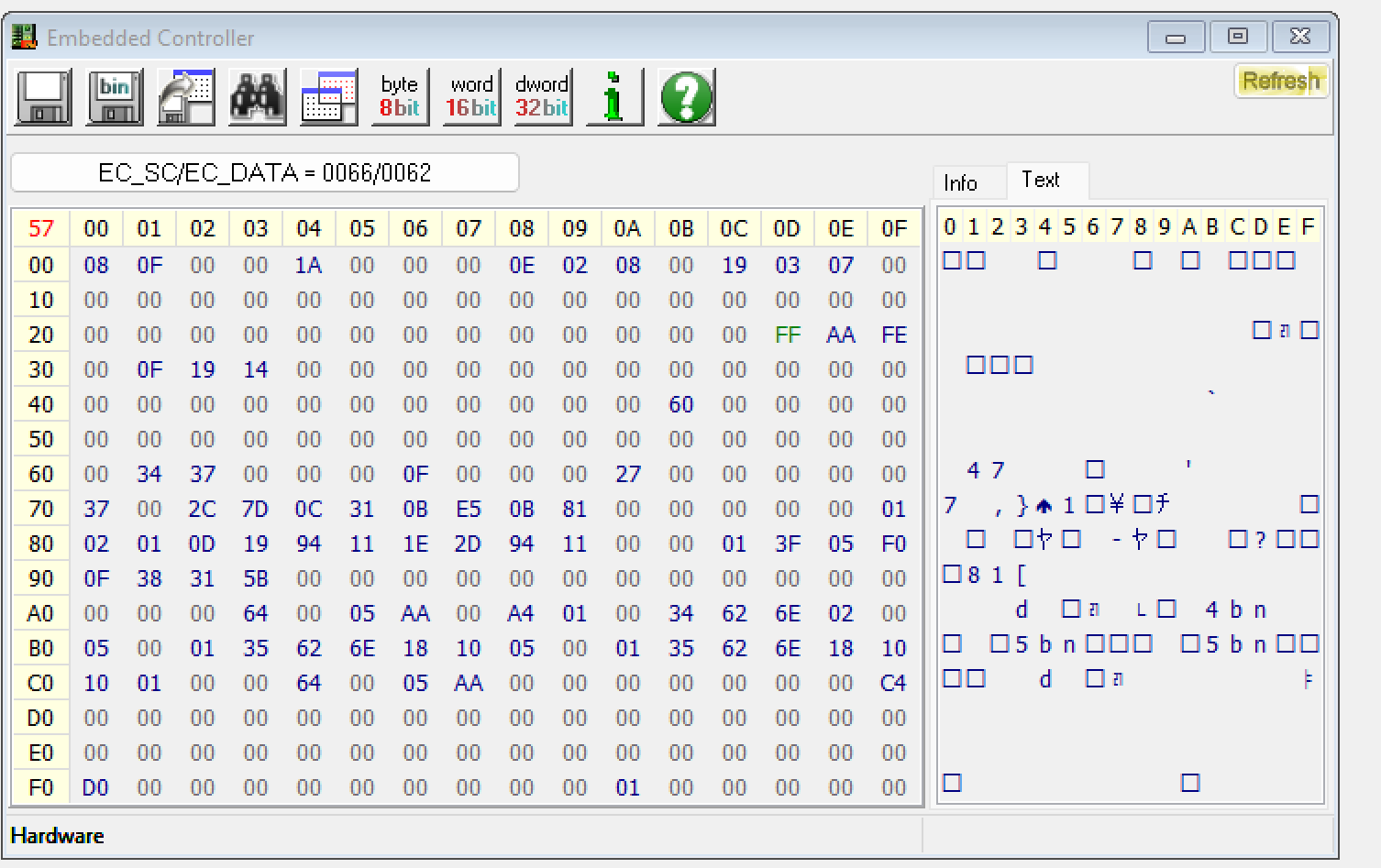This screenshot has height=868, width=1381.
Task: Click the load/export arrow toolbar icon
Action: pyautogui.click(x=186, y=97)
